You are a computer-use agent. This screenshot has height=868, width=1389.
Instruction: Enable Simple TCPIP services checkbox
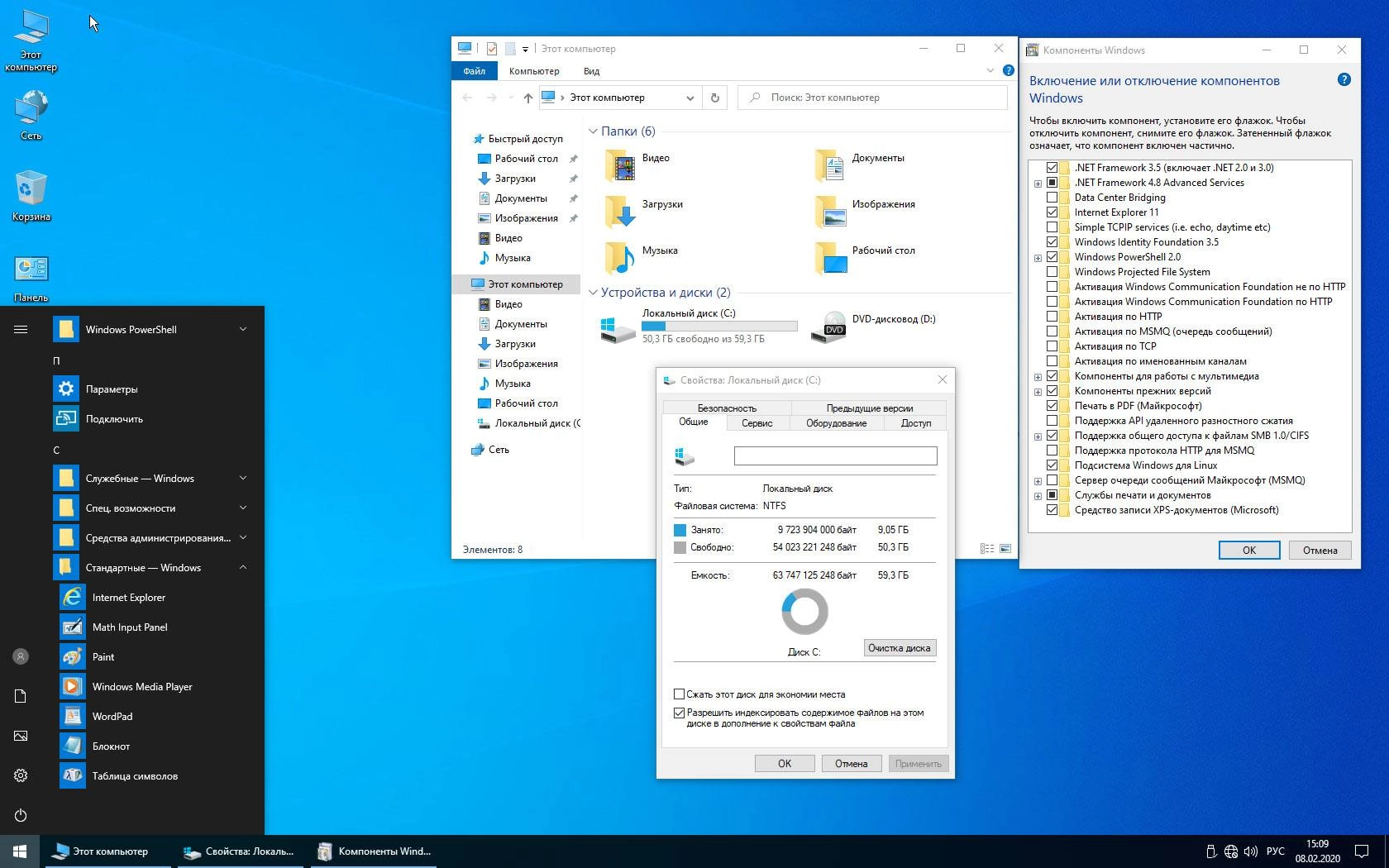(x=1052, y=227)
